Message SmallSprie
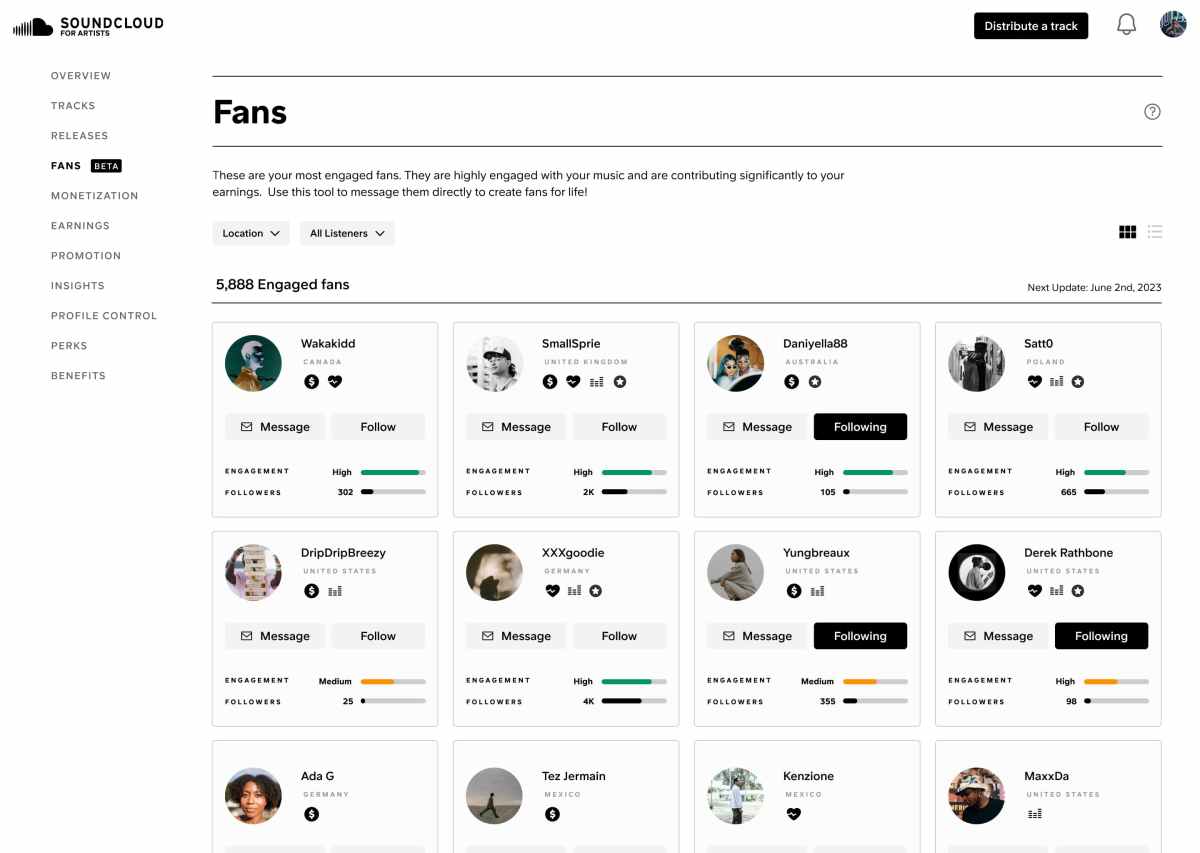Viewport: 1200px width, 853px height. [516, 426]
